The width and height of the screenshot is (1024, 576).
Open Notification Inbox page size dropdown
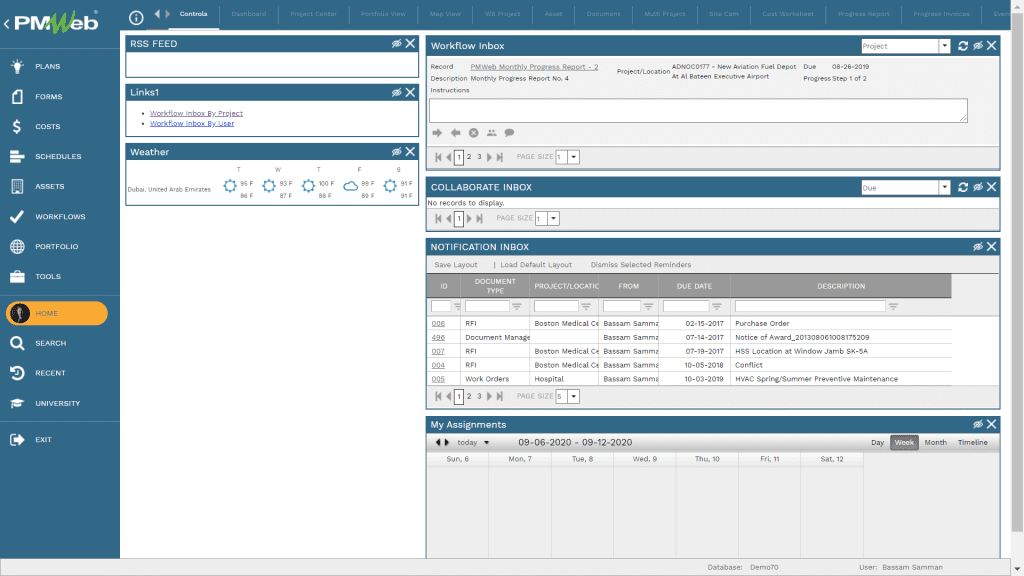(x=573, y=396)
